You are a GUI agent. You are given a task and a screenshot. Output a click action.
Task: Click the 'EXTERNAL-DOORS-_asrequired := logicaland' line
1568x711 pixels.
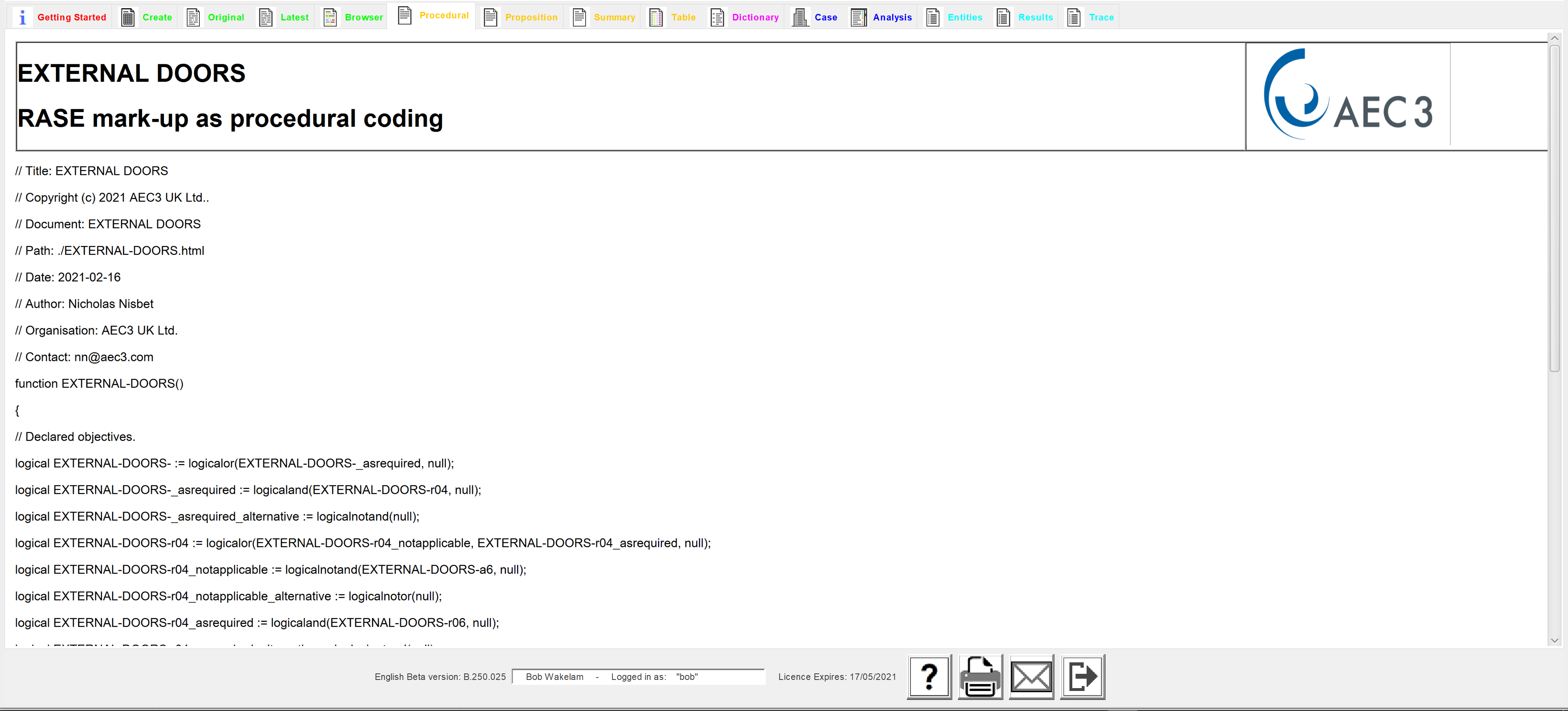[x=248, y=490]
